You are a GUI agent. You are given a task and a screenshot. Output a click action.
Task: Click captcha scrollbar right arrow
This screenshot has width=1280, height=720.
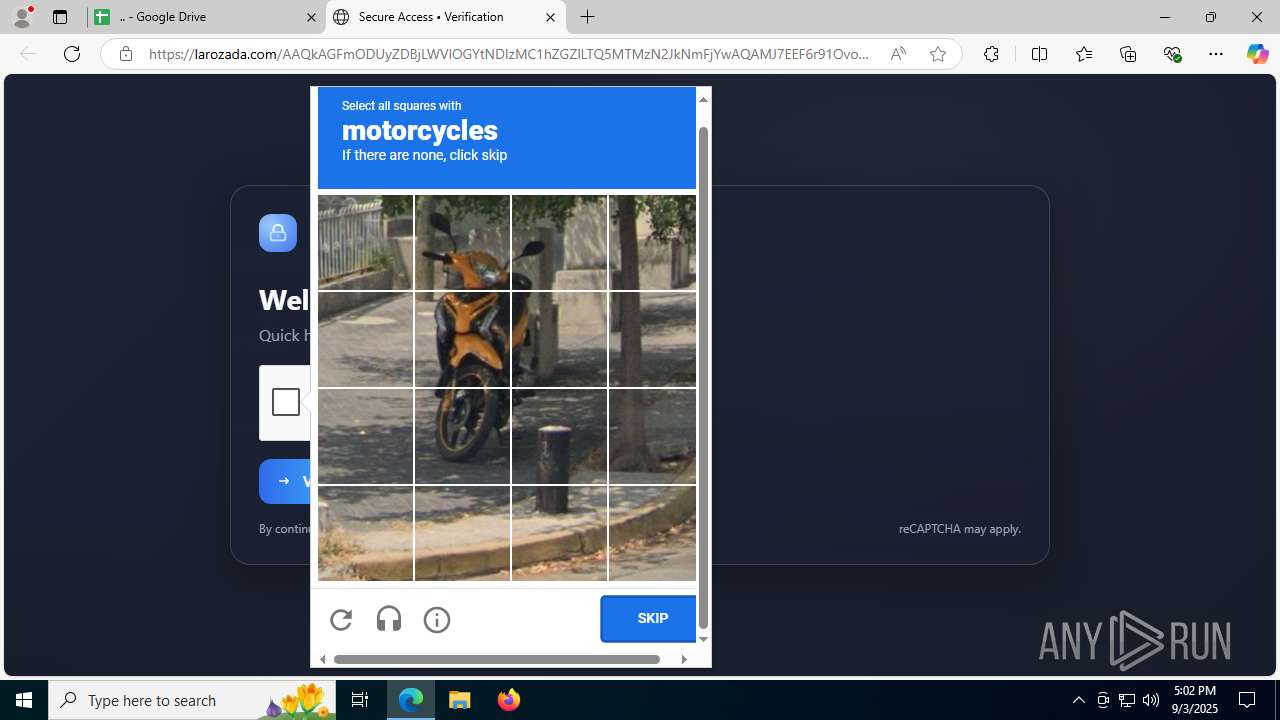tap(684, 659)
